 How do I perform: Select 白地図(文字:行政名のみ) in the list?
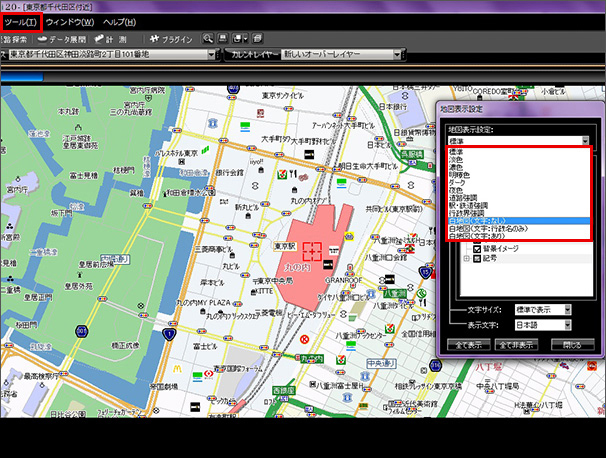coord(518,228)
